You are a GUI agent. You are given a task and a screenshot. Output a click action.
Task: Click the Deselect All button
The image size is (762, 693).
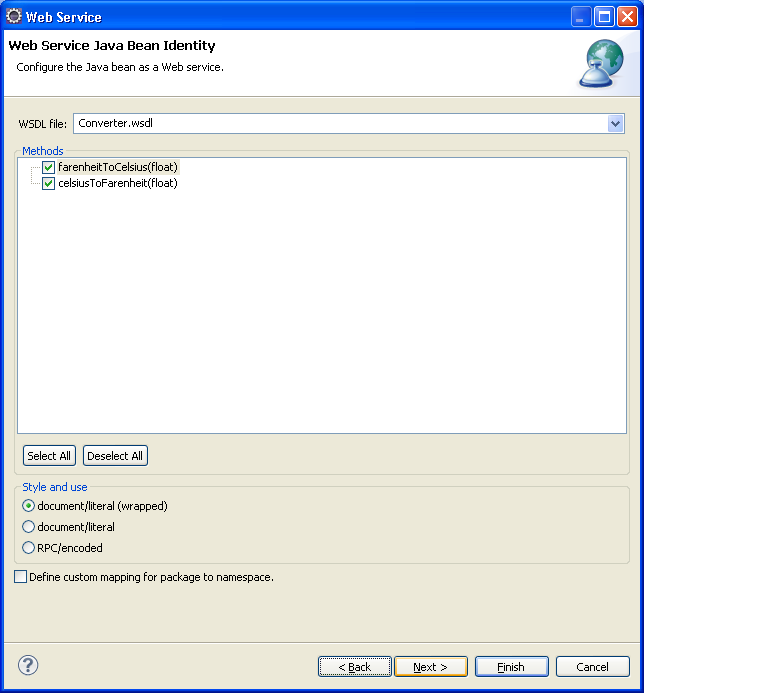(x=115, y=456)
